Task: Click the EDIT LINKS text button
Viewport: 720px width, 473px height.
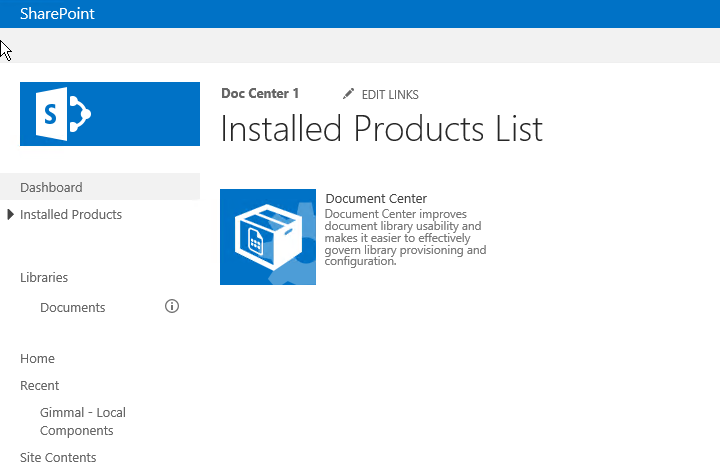Action: pos(390,95)
